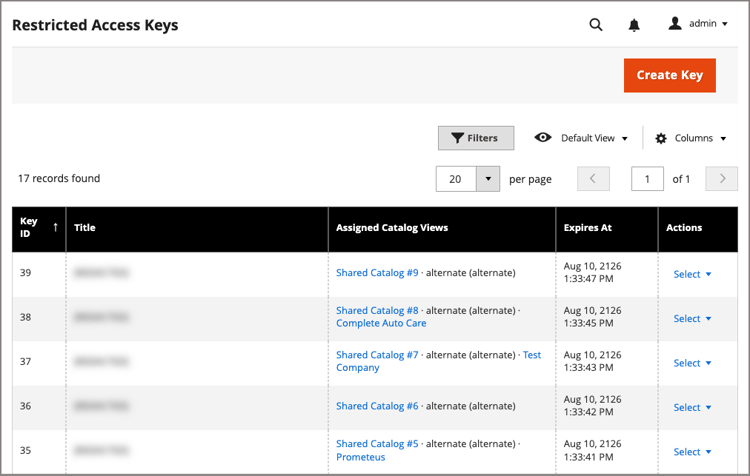Go to the previous page arrow
This screenshot has height=476, width=750.
593,179
